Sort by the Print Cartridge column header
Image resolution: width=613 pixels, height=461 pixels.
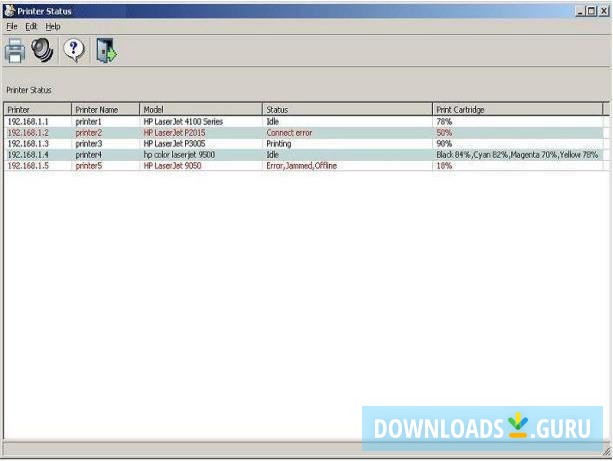click(518, 109)
